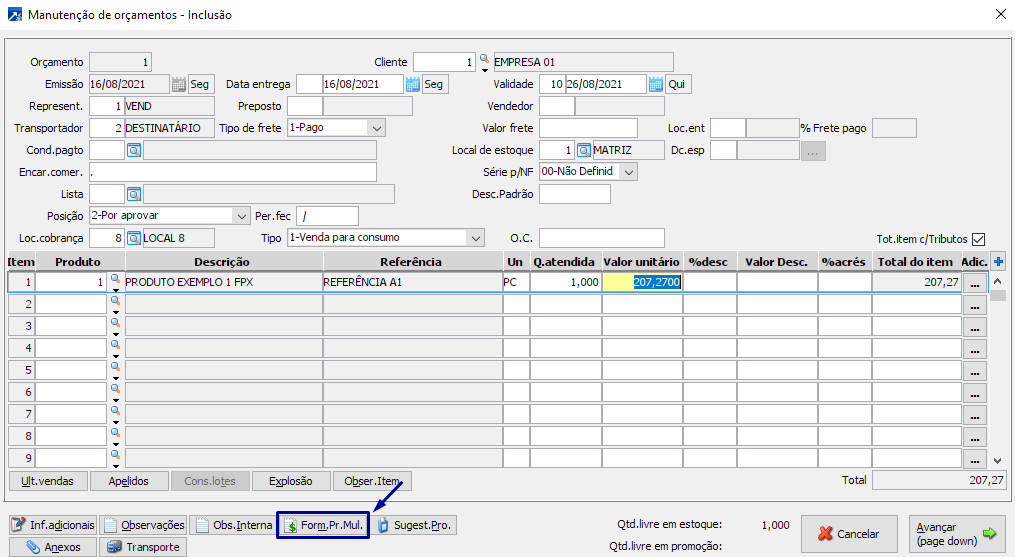Close the Manutenção de orçamentos window
Image resolution: width=1015 pixels, height=557 pixels.
point(1000,14)
